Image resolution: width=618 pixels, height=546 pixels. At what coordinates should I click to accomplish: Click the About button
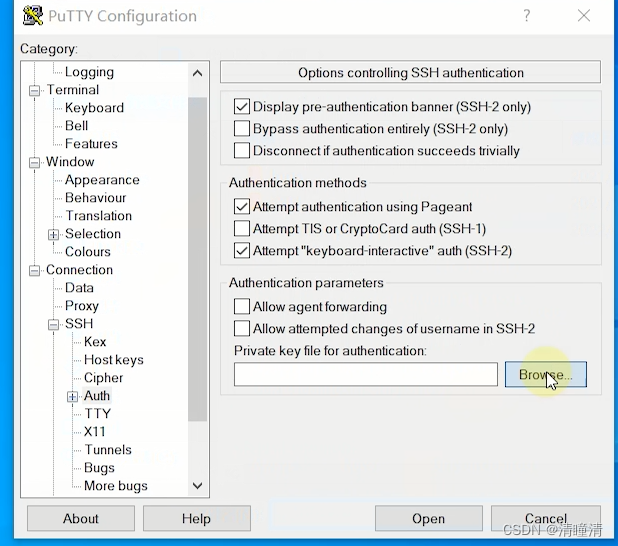pyautogui.click(x=81, y=518)
